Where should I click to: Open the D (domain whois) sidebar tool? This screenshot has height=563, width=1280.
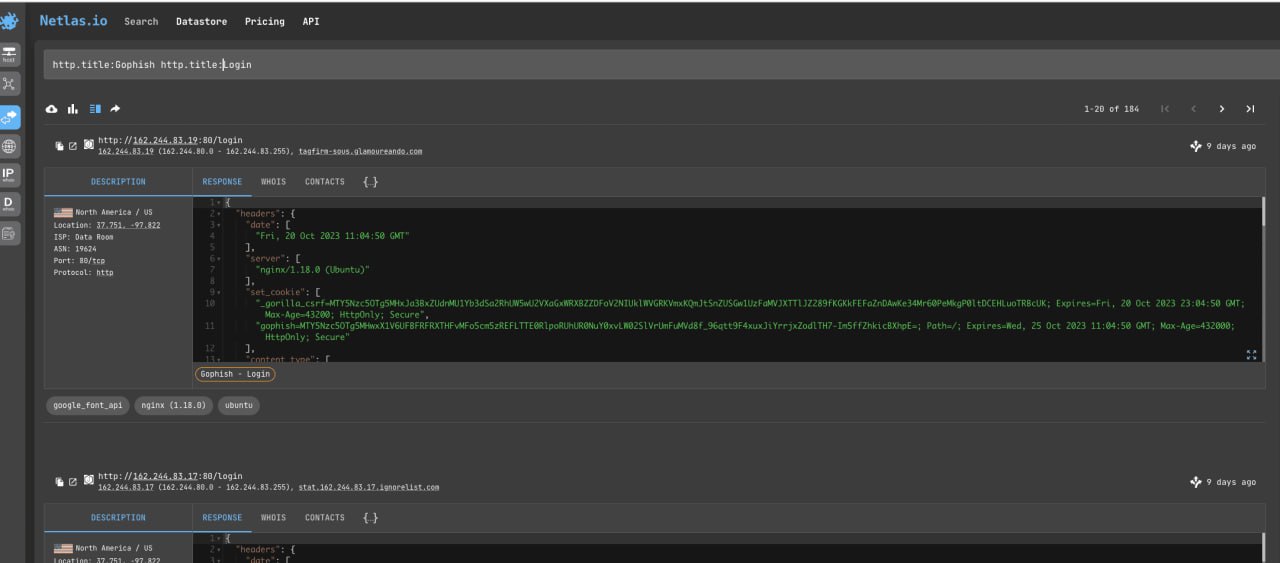(9, 204)
